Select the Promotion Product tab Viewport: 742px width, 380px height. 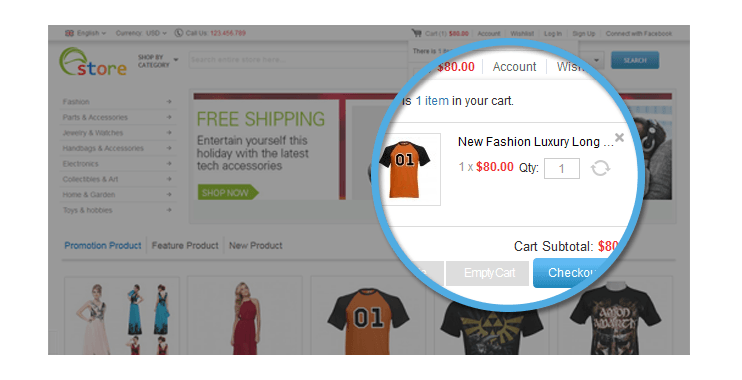point(103,246)
